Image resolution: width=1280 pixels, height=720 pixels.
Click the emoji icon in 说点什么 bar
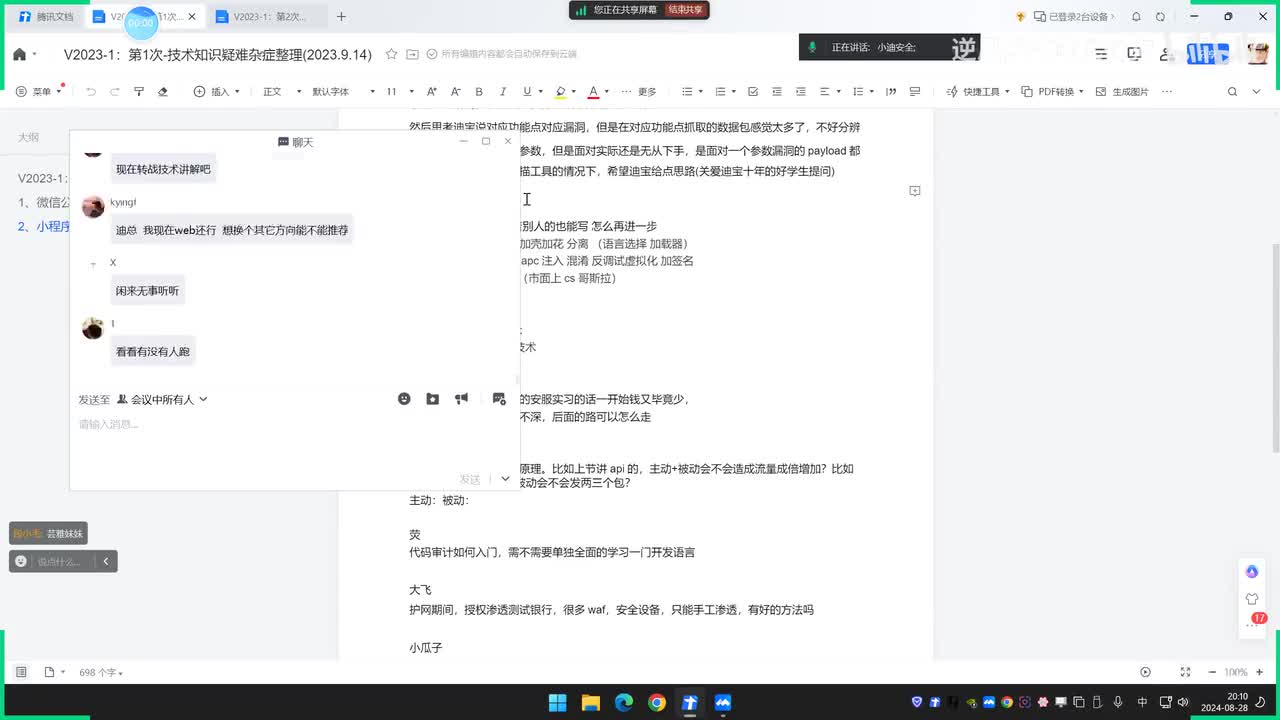click(x=21, y=561)
